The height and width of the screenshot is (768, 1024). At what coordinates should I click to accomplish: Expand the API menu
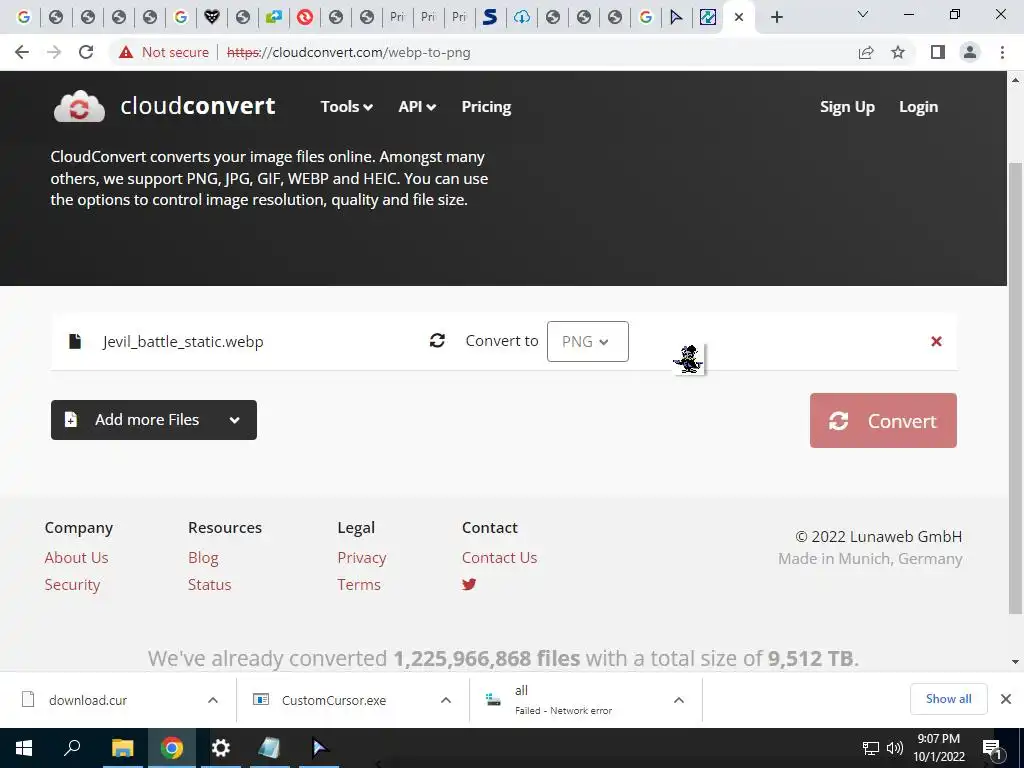417,106
